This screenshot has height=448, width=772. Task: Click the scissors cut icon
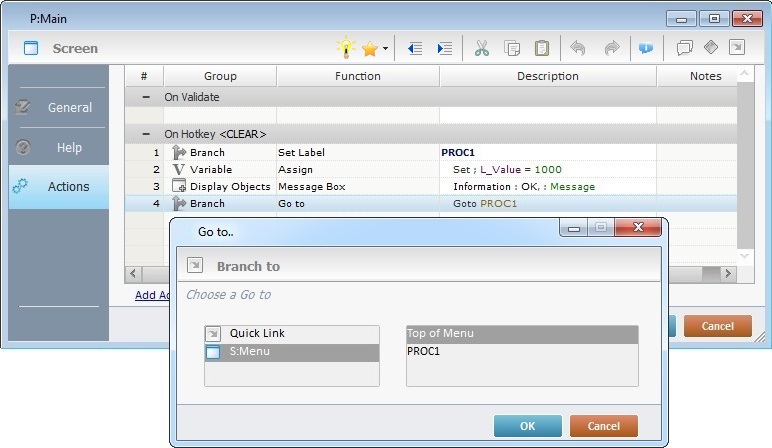(x=482, y=48)
